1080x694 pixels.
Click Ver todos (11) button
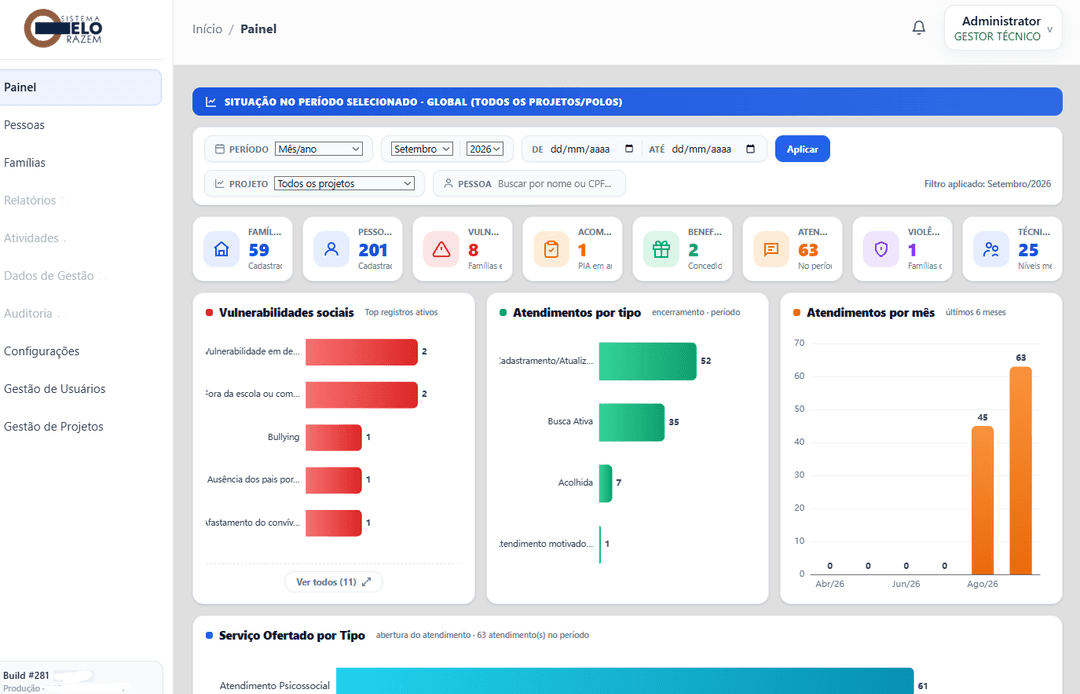(x=333, y=582)
